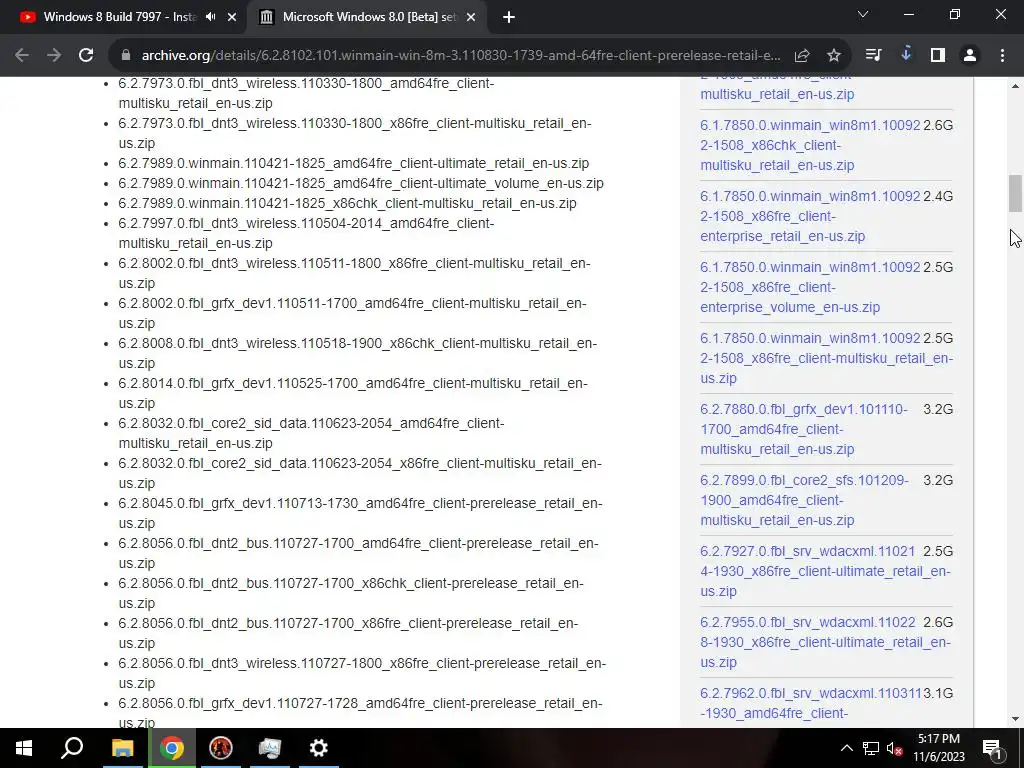Open a new browser tab
This screenshot has height=768, width=1024.
point(509,18)
